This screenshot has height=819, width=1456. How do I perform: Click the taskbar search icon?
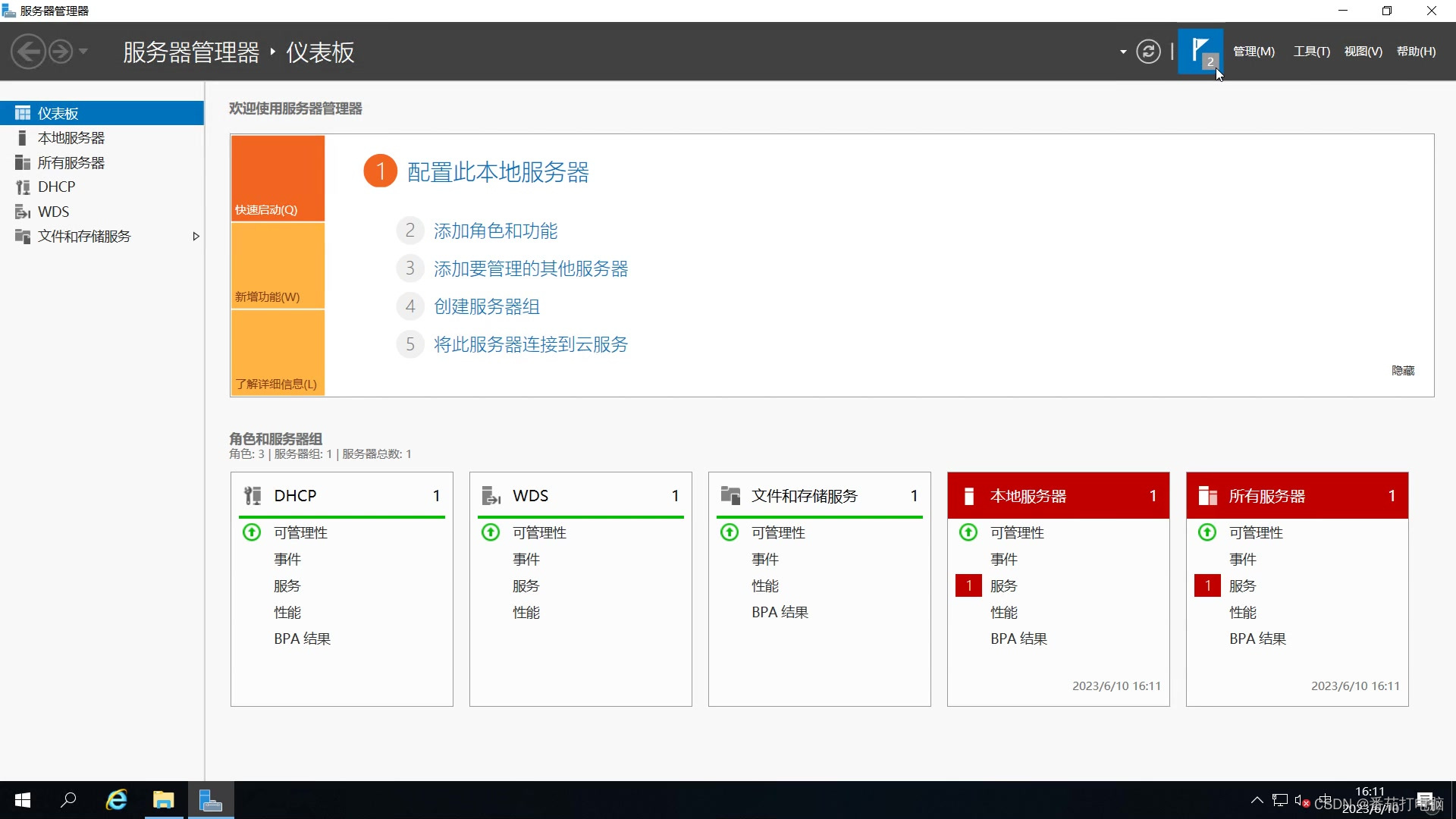[68, 800]
